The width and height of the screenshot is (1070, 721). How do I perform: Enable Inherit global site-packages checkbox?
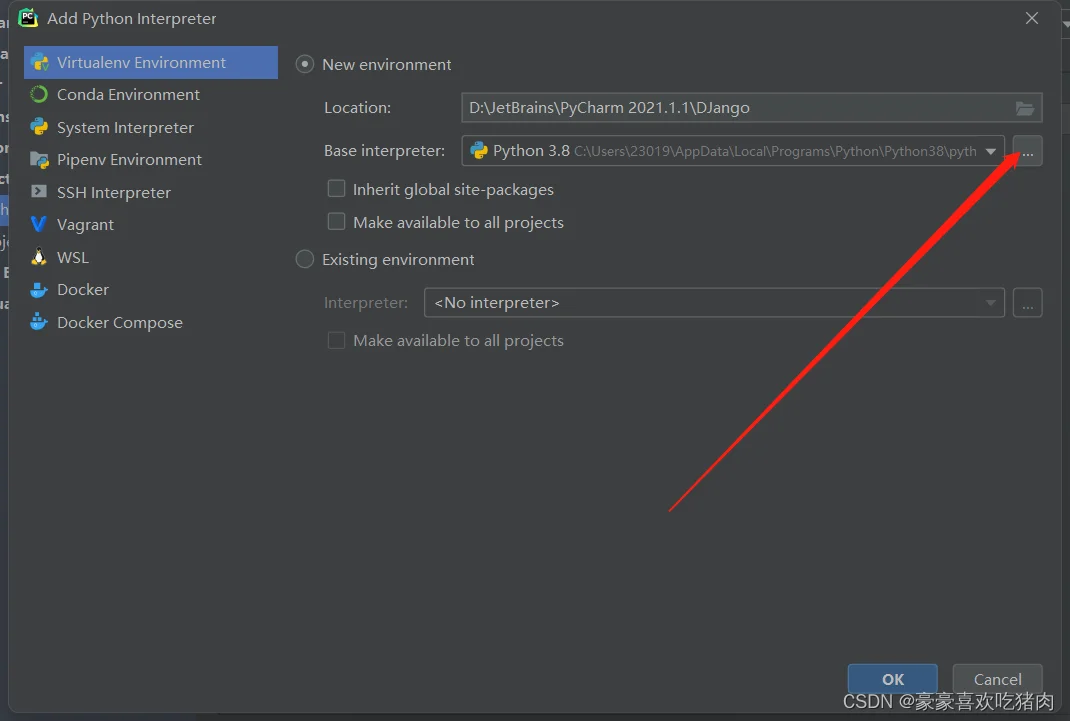coord(336,188)
